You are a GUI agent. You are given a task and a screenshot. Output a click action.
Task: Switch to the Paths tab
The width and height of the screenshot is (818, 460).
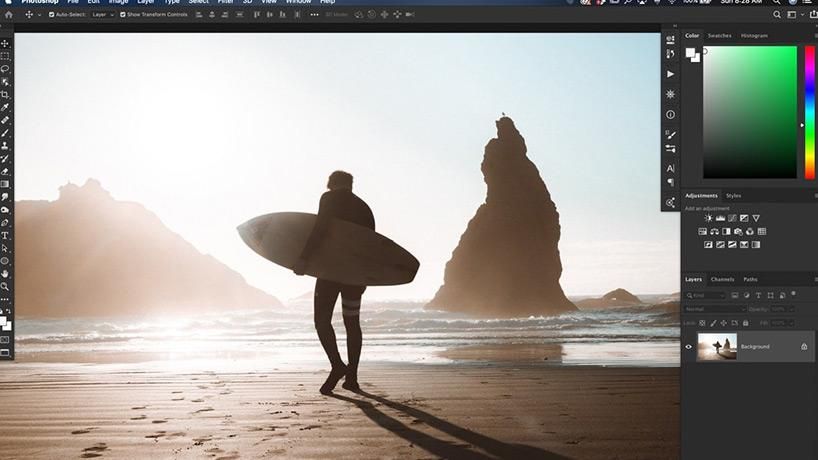point(750,280)
